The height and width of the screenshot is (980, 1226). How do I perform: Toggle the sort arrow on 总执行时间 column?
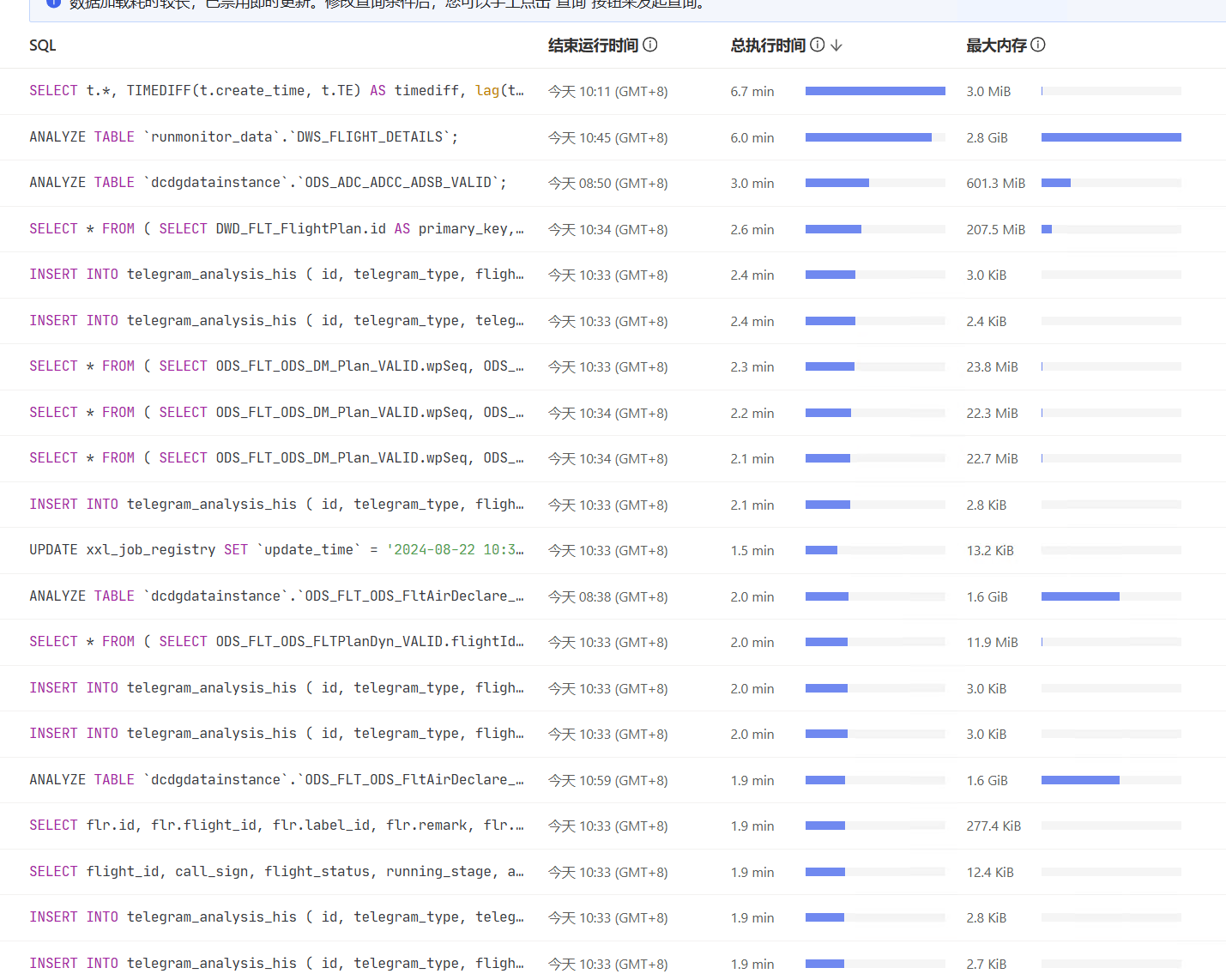tap(836, 45)
